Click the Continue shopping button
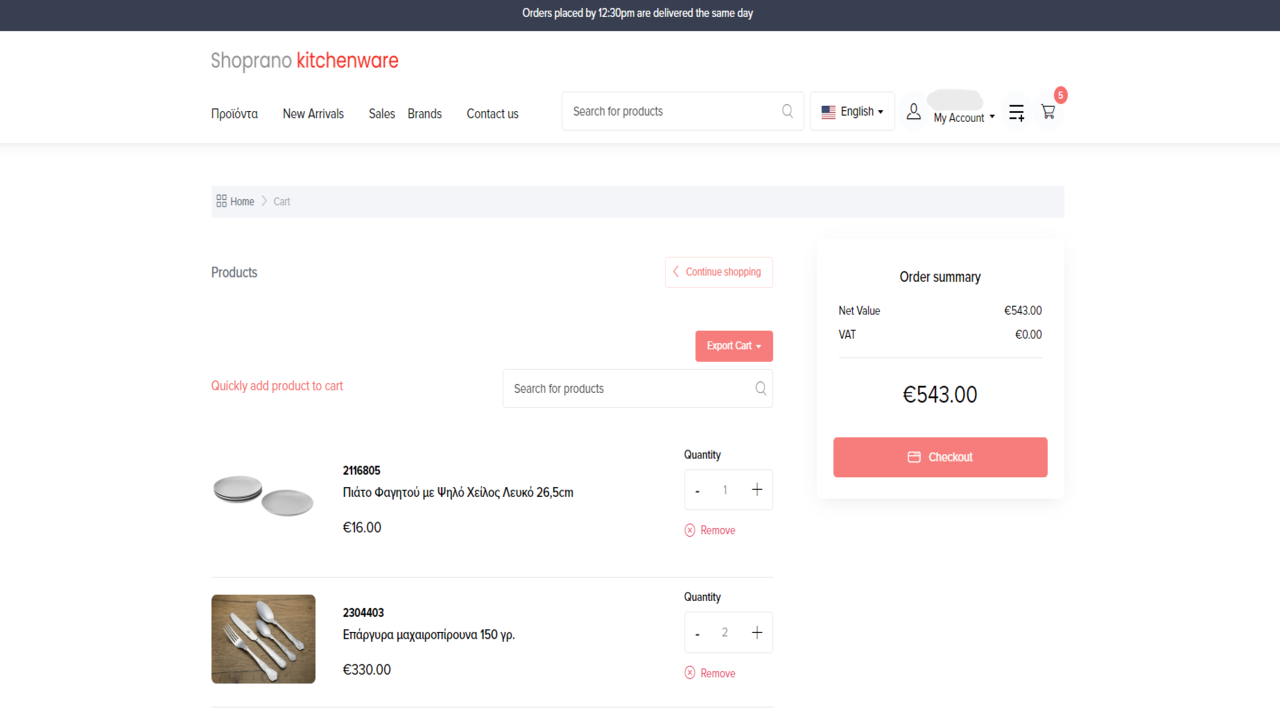 (718, 271)
